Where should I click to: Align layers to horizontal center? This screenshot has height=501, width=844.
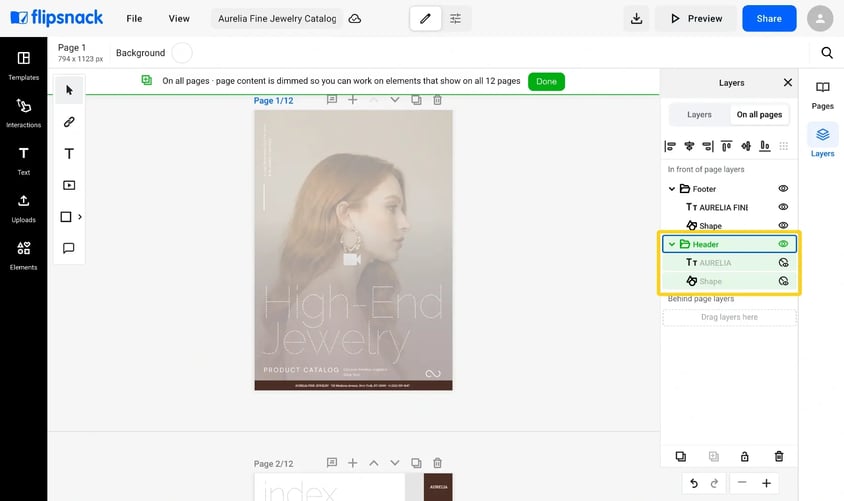689,146
